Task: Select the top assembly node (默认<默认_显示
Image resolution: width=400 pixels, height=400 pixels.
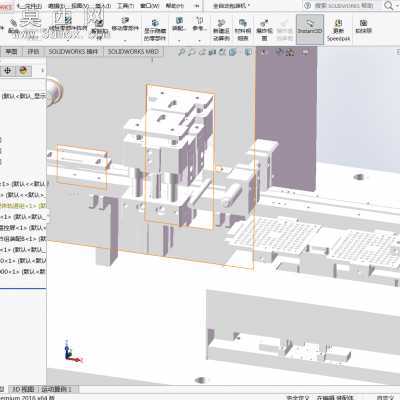Action: click(24, 96)
